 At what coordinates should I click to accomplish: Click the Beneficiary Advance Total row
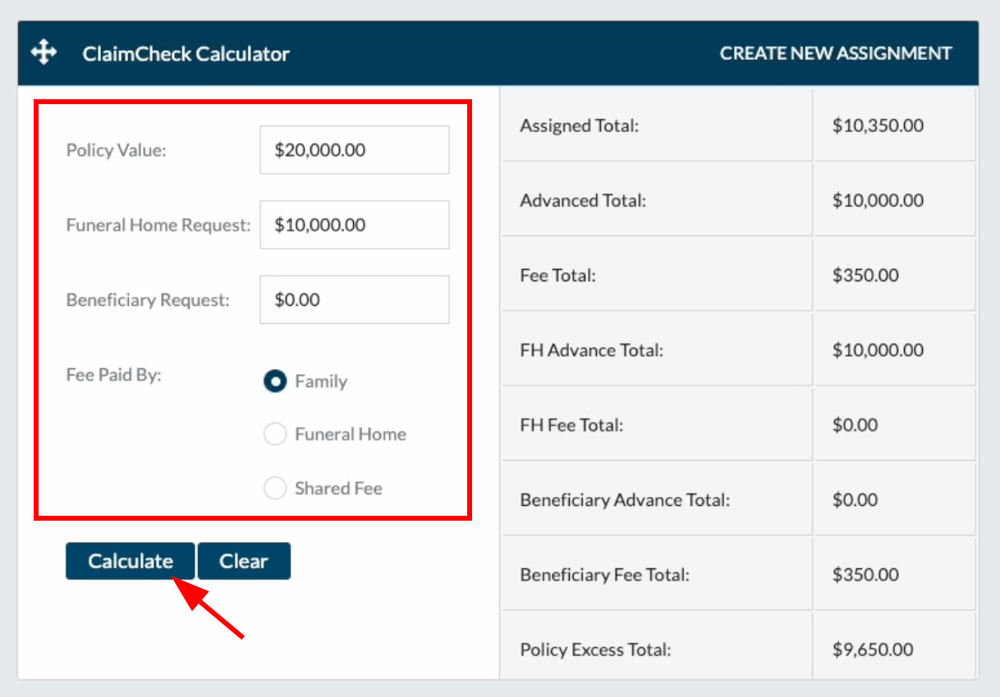pos(656,499)
